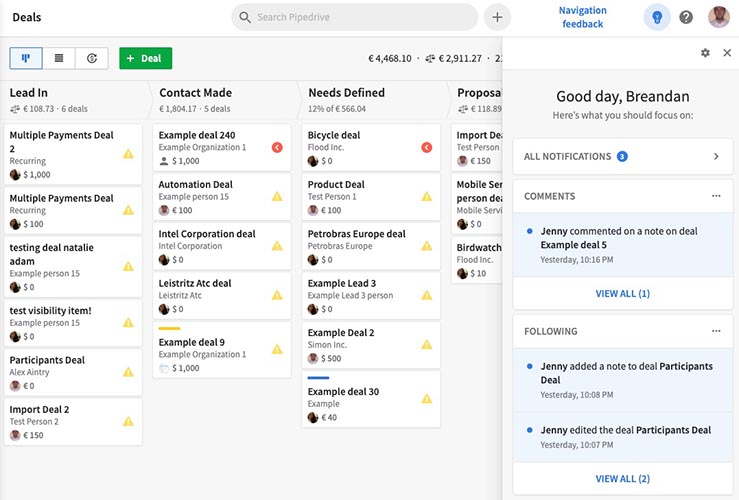Click warning icon on Participants Deal
Screen dimensions: 739x500
pos(128,372)
